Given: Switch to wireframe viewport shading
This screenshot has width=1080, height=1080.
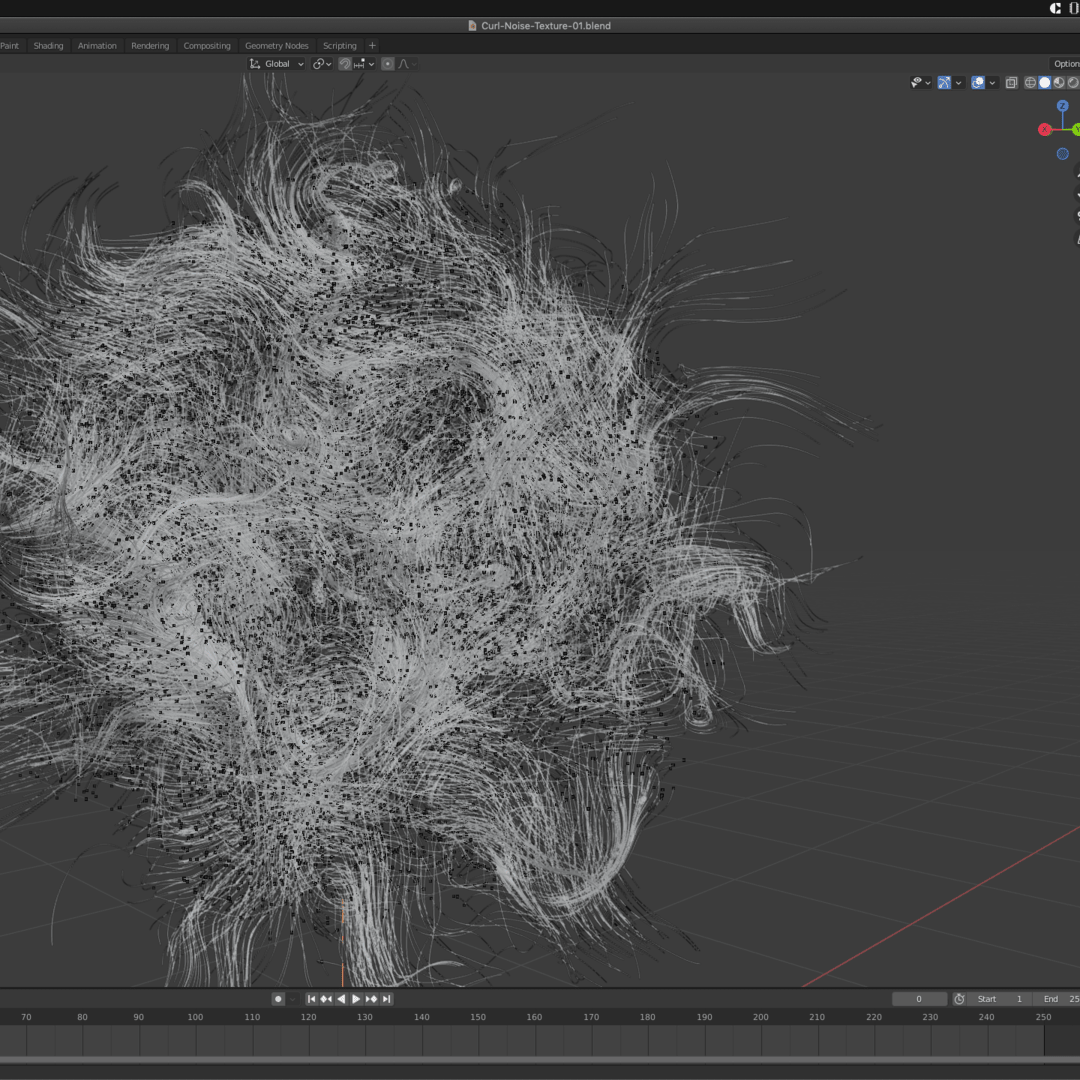Looking at the screenshot, I should pos(1031,83).
